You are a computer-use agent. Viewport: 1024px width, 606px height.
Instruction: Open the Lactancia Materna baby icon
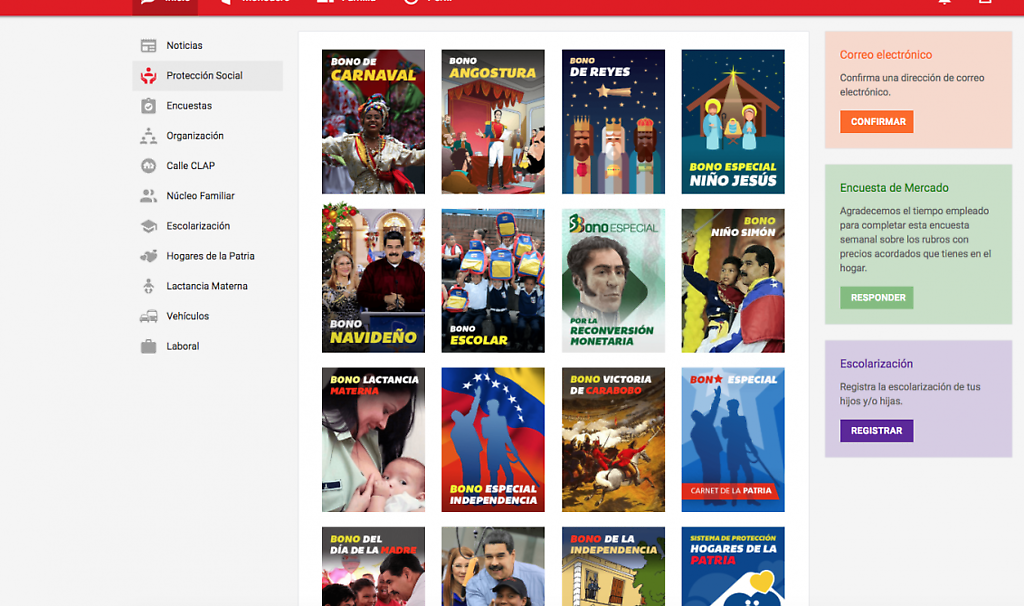click(x=148, y=286)
